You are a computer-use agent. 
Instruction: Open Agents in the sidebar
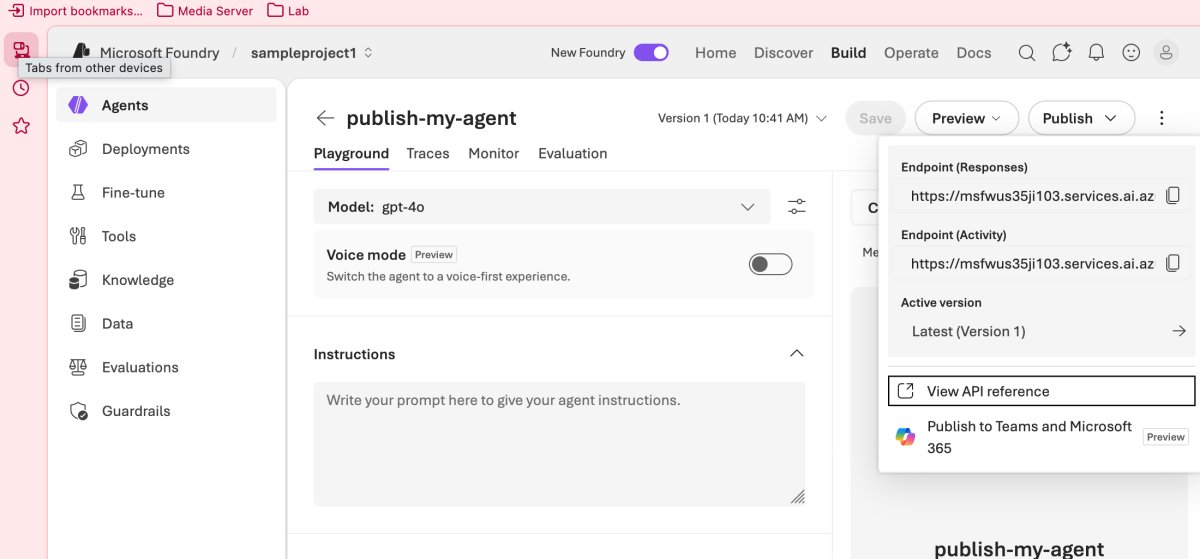pyautogui.click(x=165, y=105)
